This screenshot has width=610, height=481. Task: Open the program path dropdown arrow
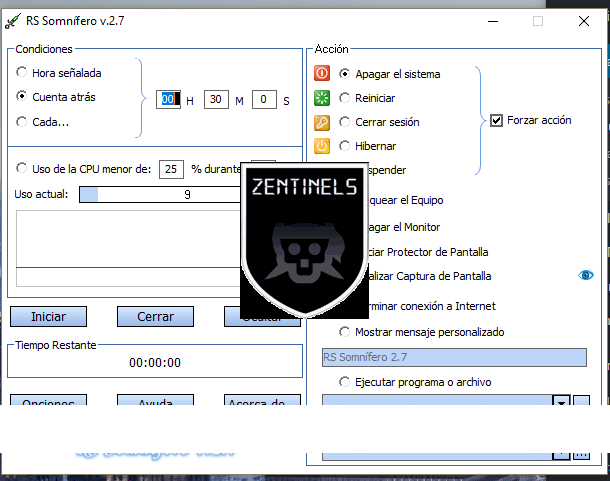561,400
